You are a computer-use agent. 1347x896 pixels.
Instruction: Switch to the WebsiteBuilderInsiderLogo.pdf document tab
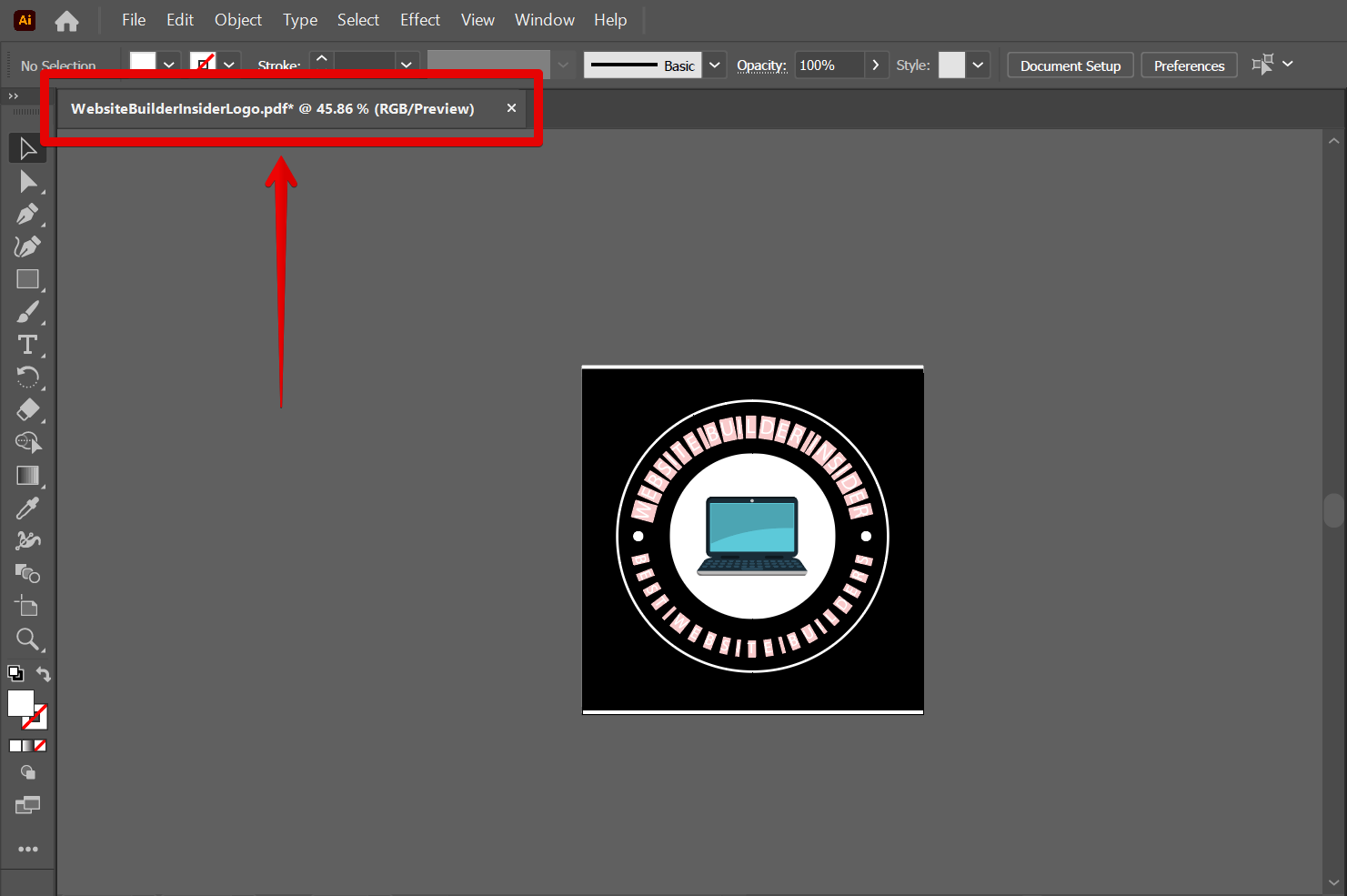(x=273, y=108)
